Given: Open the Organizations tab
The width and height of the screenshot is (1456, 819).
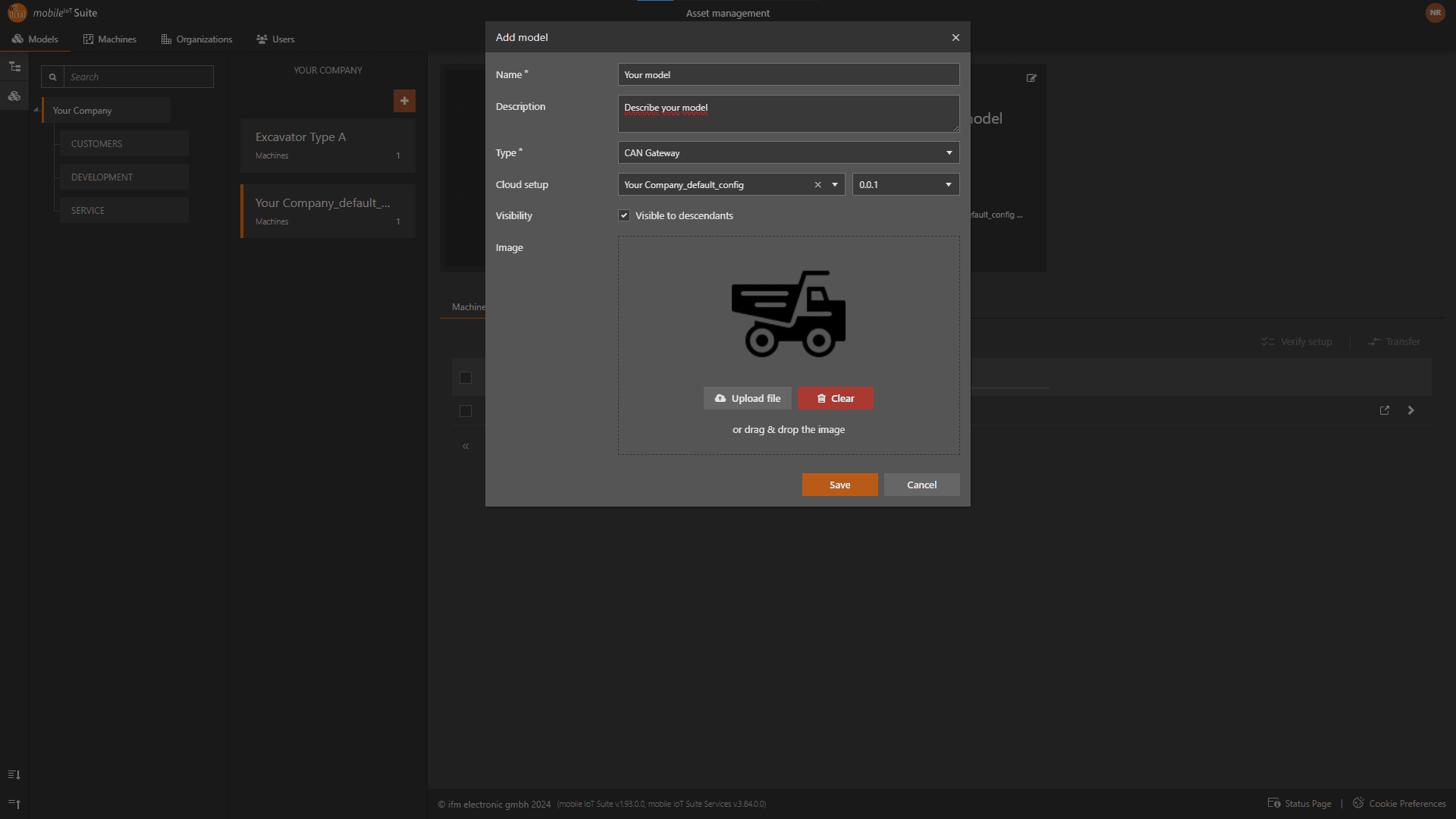Looking at the screenshot, I should coord(196,39).
